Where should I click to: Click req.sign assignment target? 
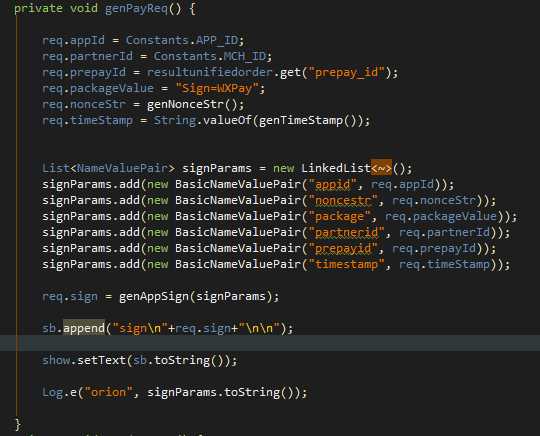tap(70, 296)
